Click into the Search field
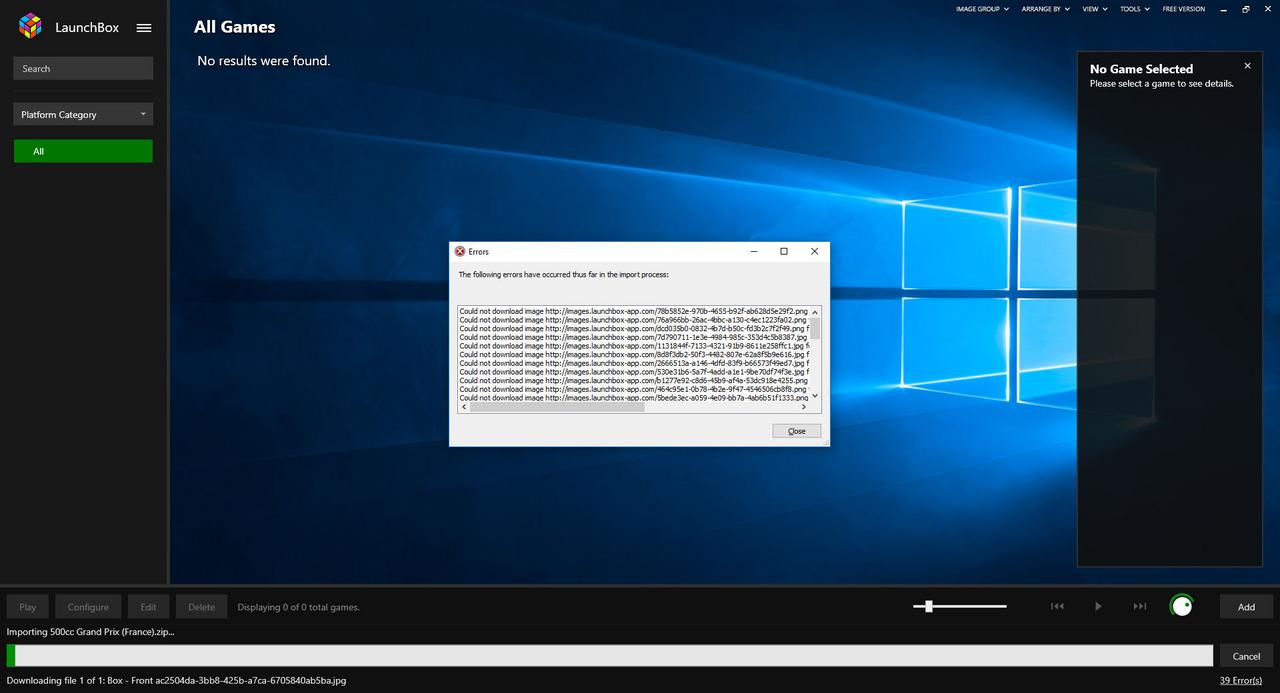The width and height of the screenshot is (1280, 693). (x=83, y=69)
